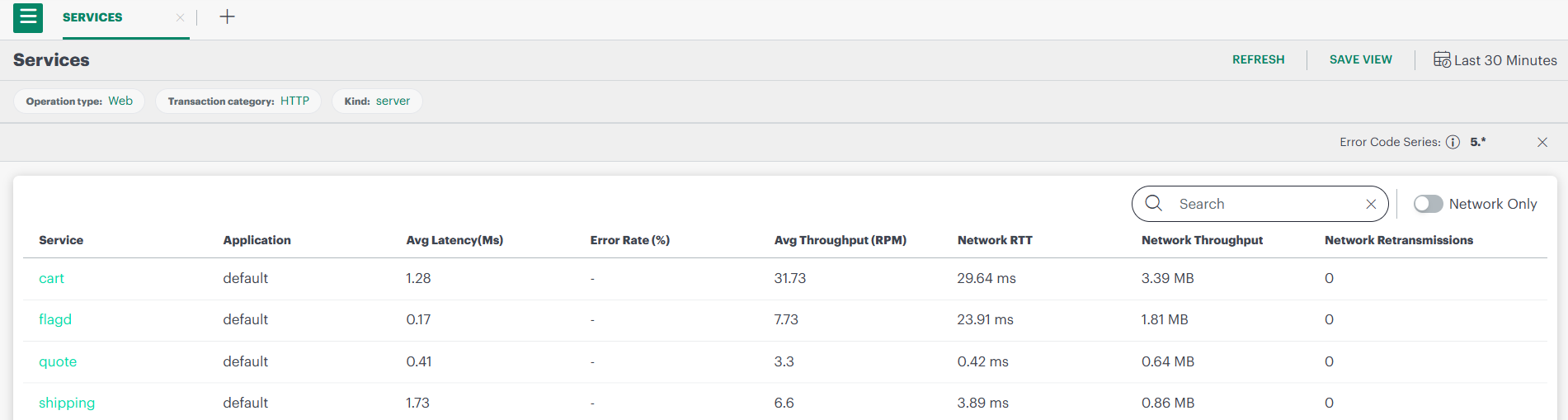Viewport: 1568px width, 420px height.
Task: Open the Kind server filter
Action: tap(377, 101)
